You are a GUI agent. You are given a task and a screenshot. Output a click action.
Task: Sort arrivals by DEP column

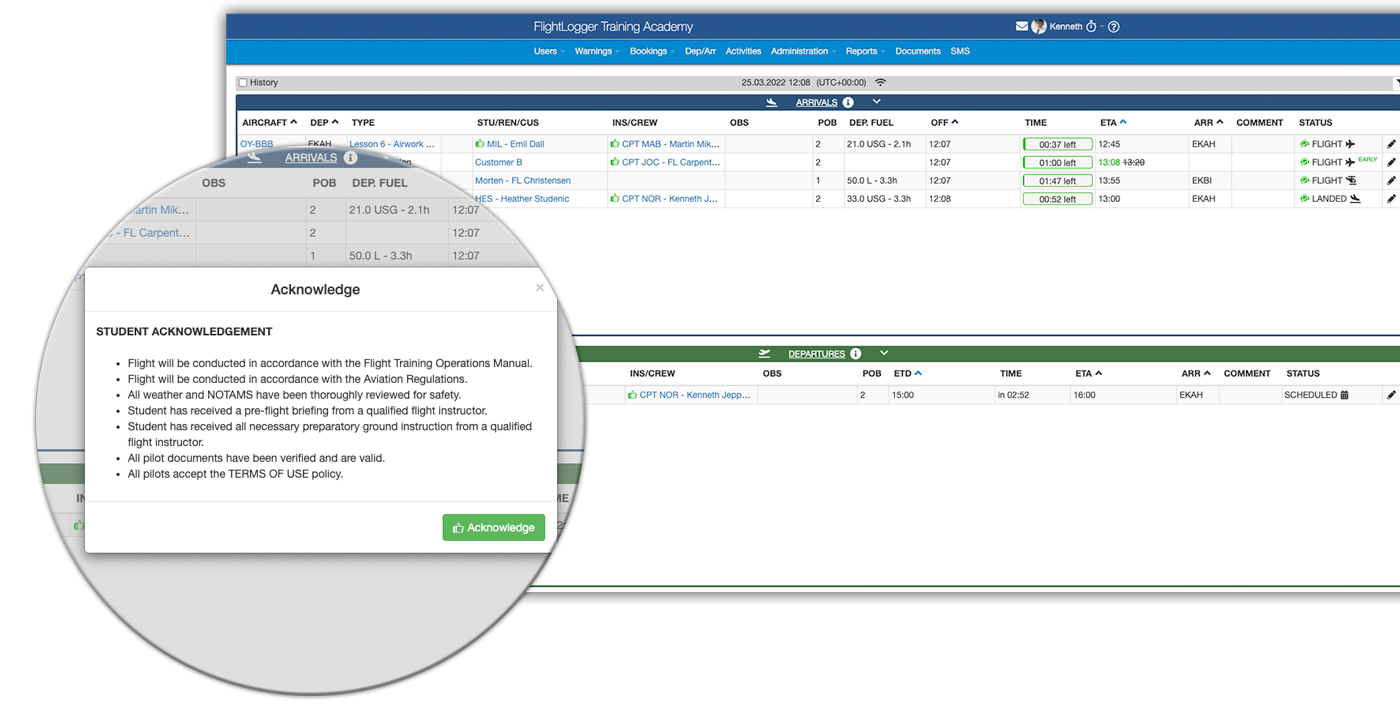coord(324,122)
